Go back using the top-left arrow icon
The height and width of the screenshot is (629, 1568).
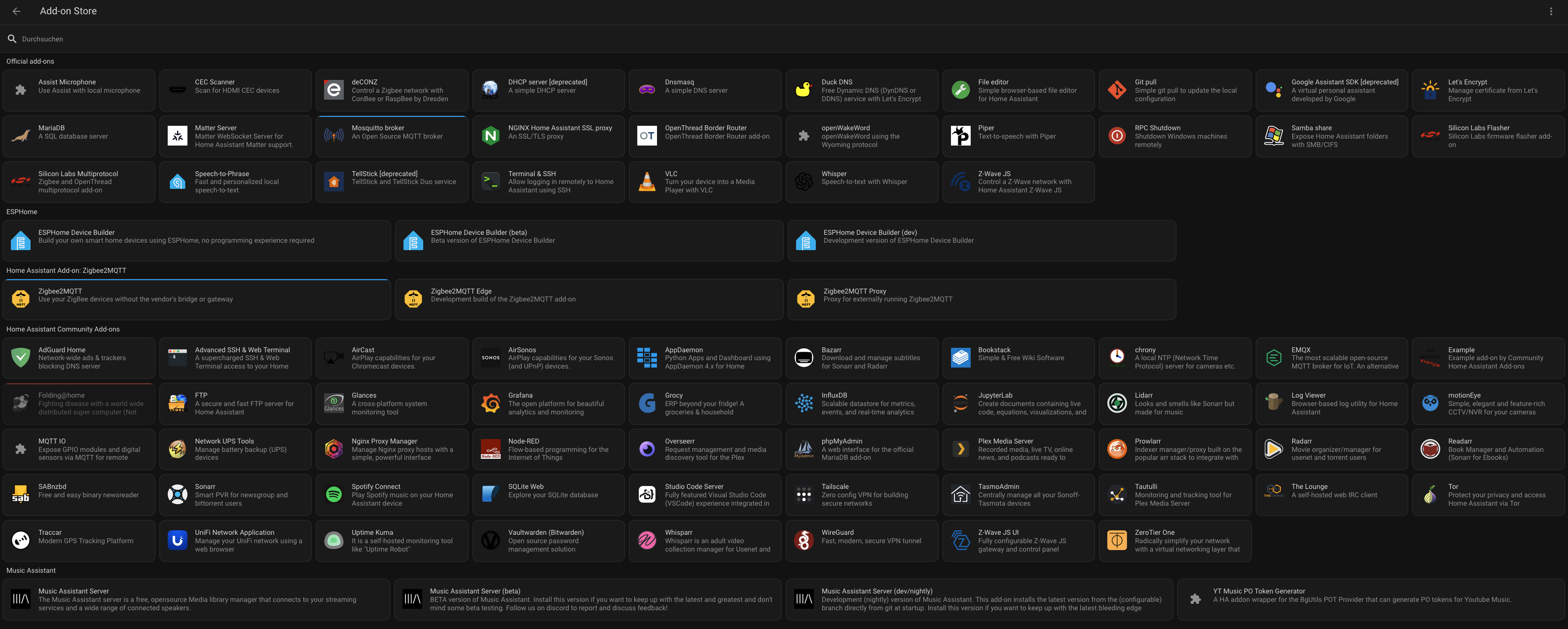click(x=16, y=11)
